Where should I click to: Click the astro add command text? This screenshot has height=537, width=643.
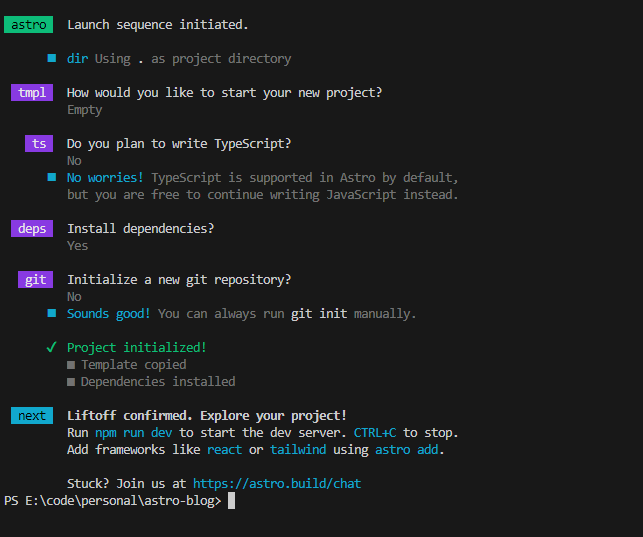(x=408, y=450)
